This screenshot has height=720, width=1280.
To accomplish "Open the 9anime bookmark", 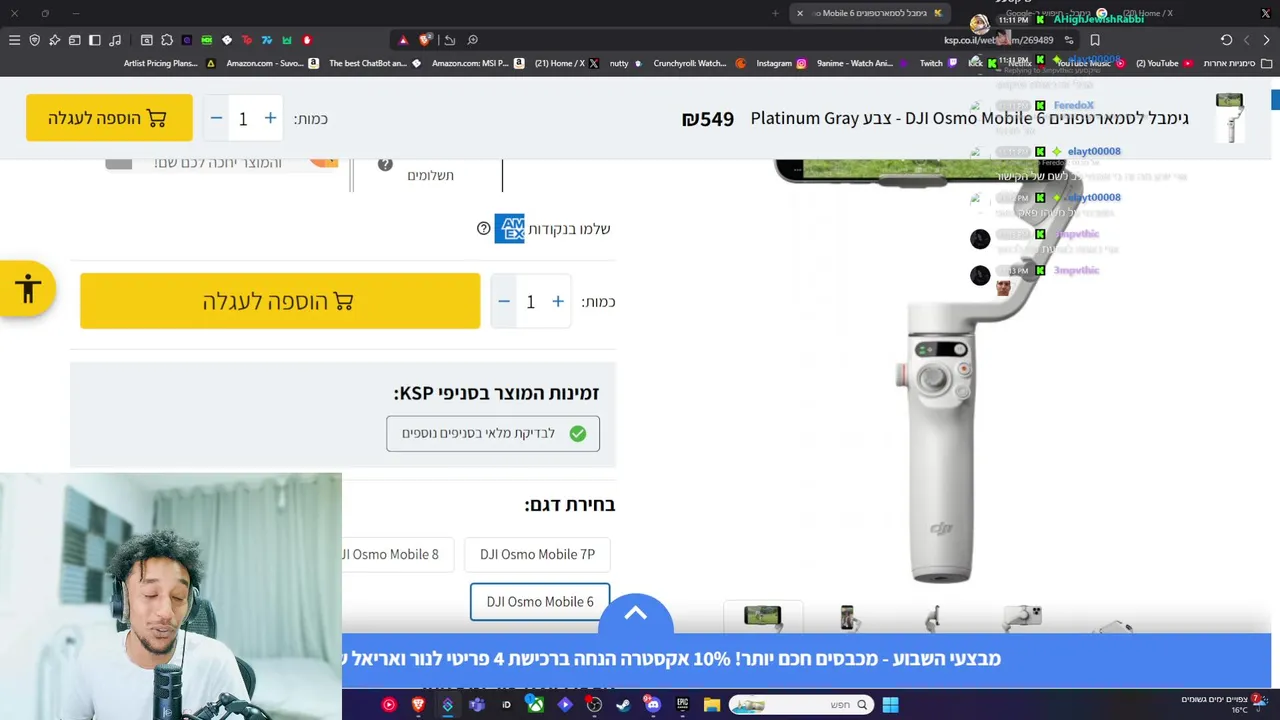I will (x=862, y=63).
